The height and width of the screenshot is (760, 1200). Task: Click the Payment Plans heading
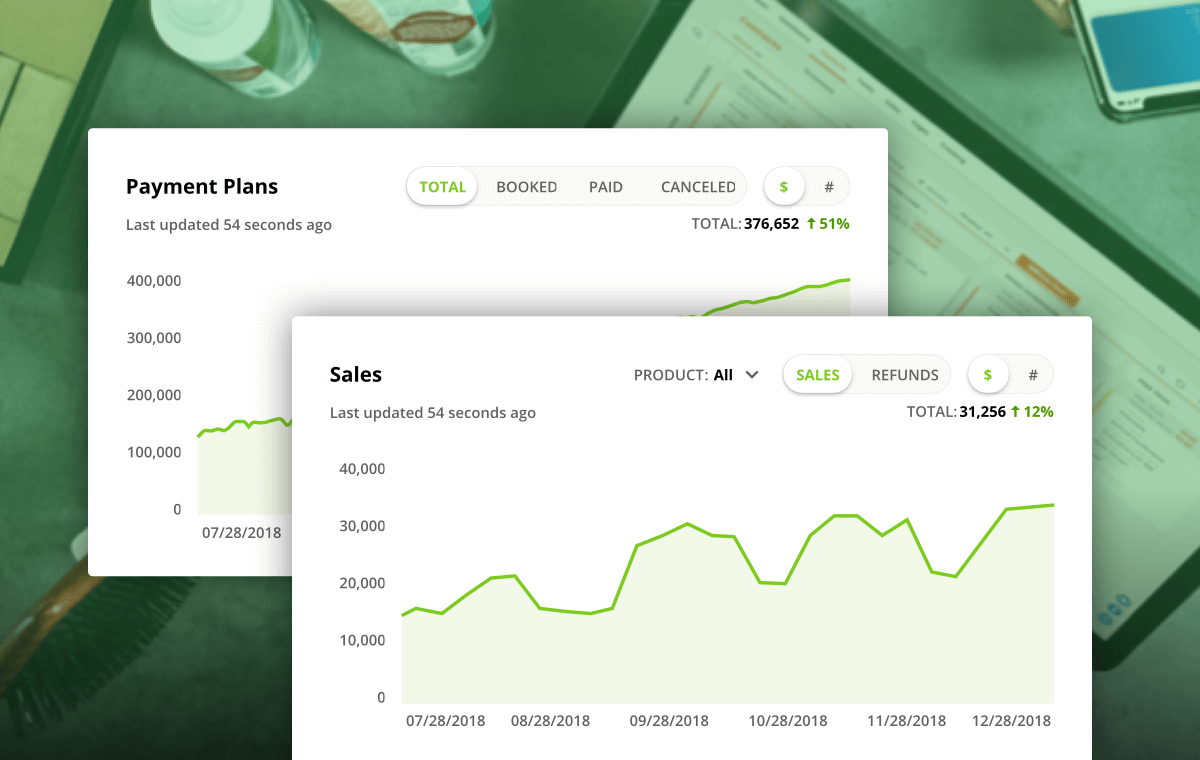(202, 187)
